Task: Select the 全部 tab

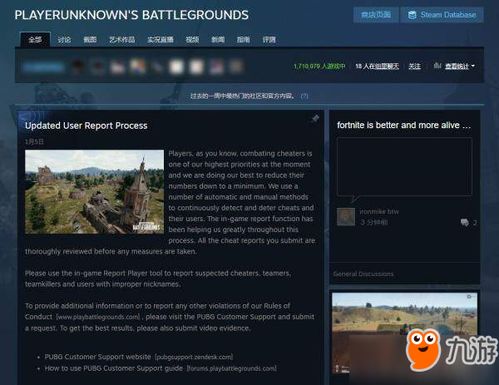Action: [x=35, y=40]
